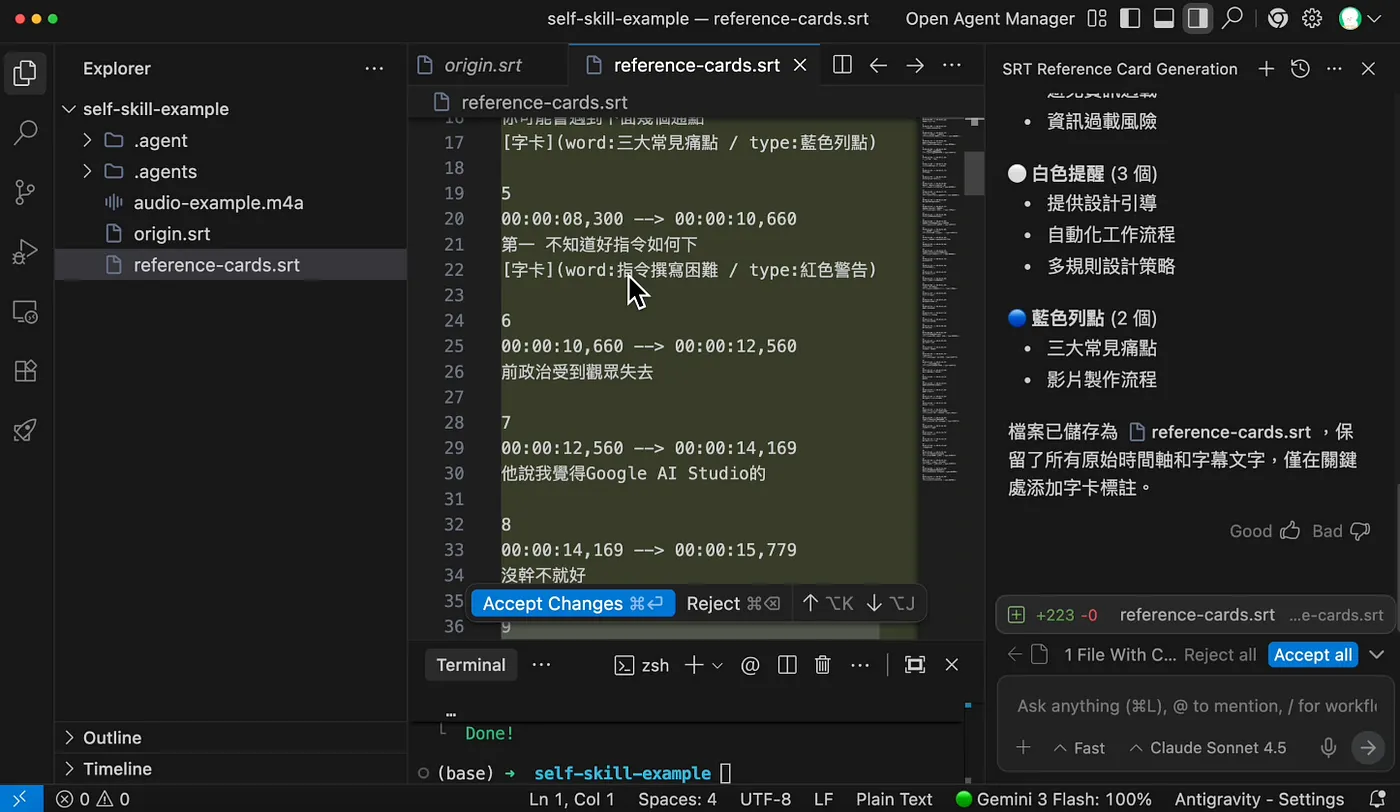Image resolution: width=1400 pixels, height=812 pixels.
Task: Click the Ask anything chat input
Action: click(1196, 706)
